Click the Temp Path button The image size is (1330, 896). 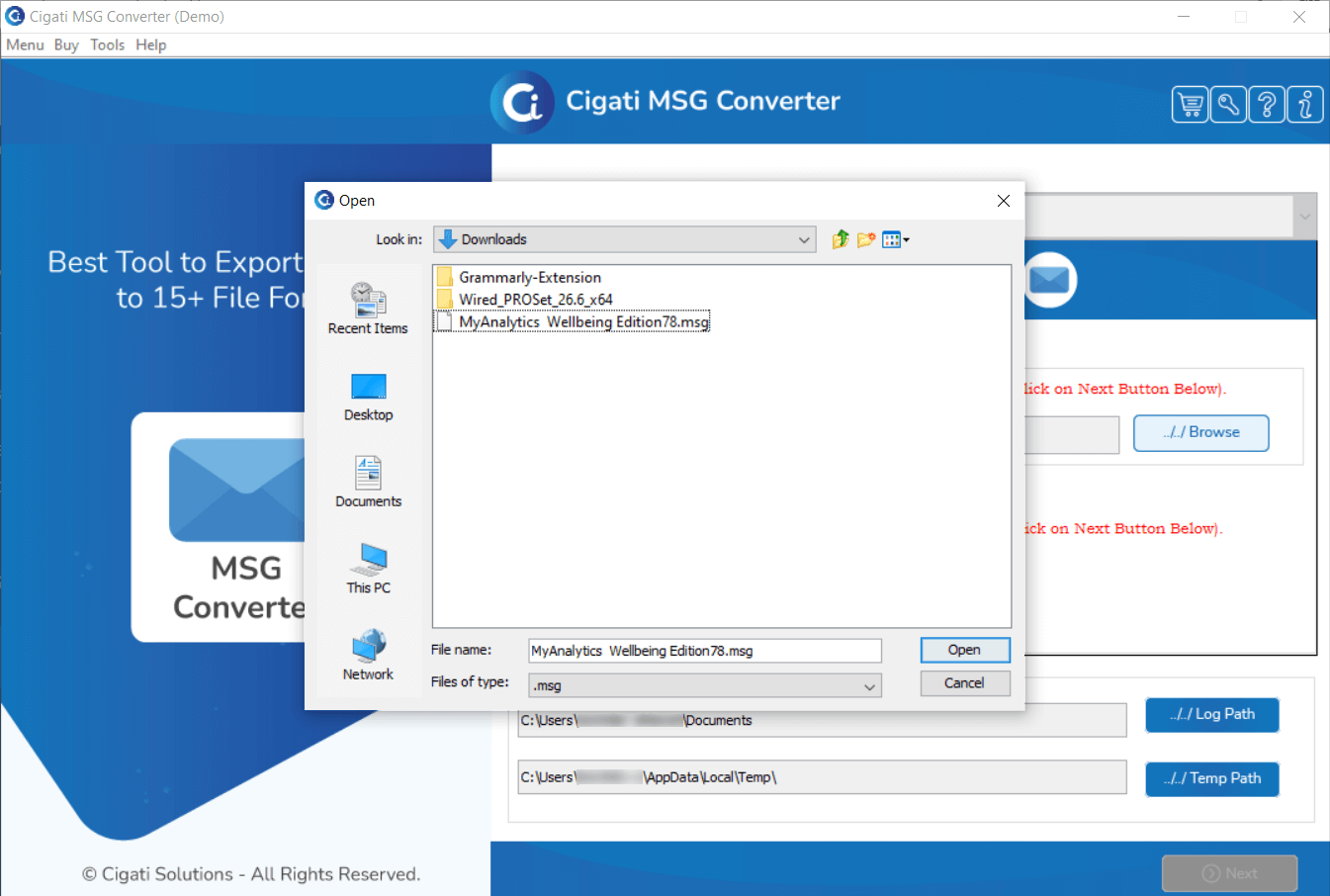click(1212, 778)
